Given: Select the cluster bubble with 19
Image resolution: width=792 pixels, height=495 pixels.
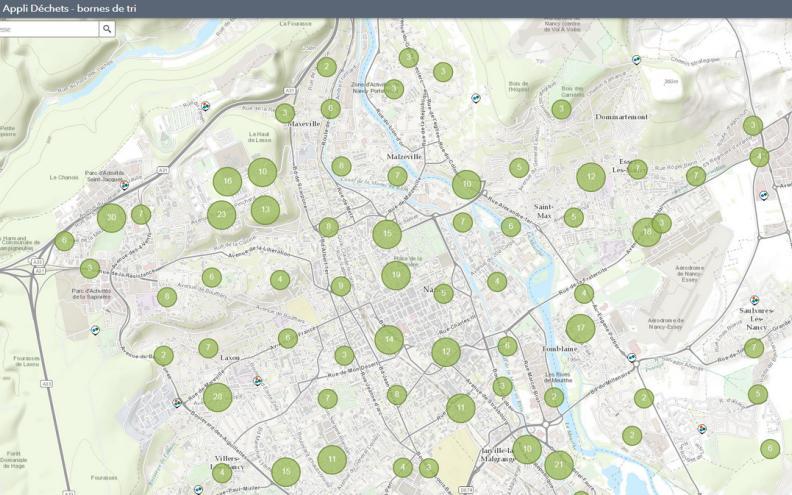Looking at the screenshot, I should point(396,275).
